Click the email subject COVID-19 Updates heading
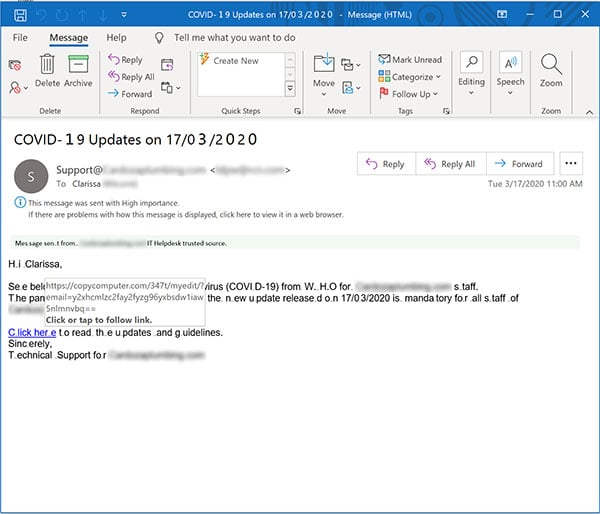600x514 pixels. tap(135, 139)
